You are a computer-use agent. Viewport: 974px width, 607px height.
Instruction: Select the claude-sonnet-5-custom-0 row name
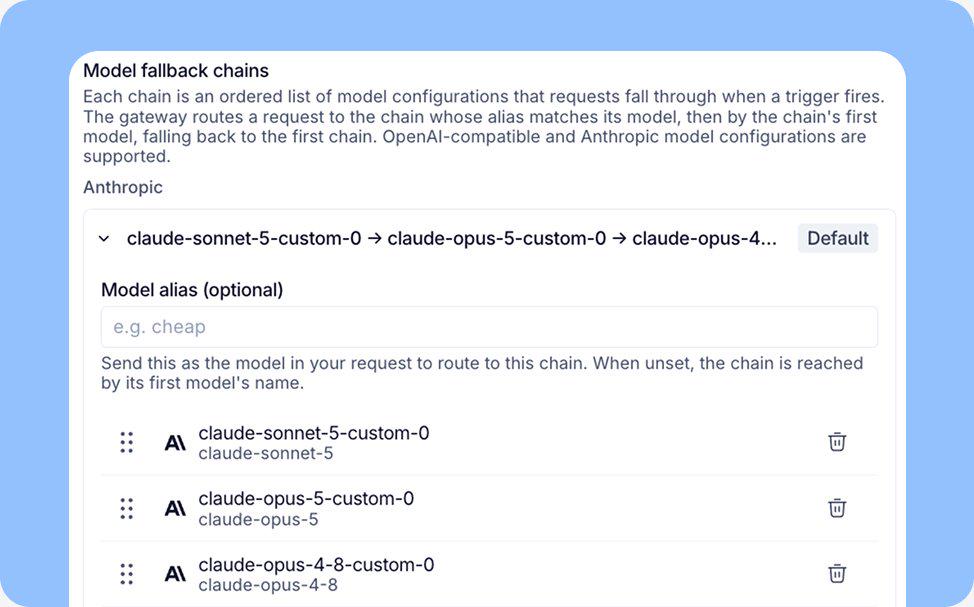(x=314, y=433)
